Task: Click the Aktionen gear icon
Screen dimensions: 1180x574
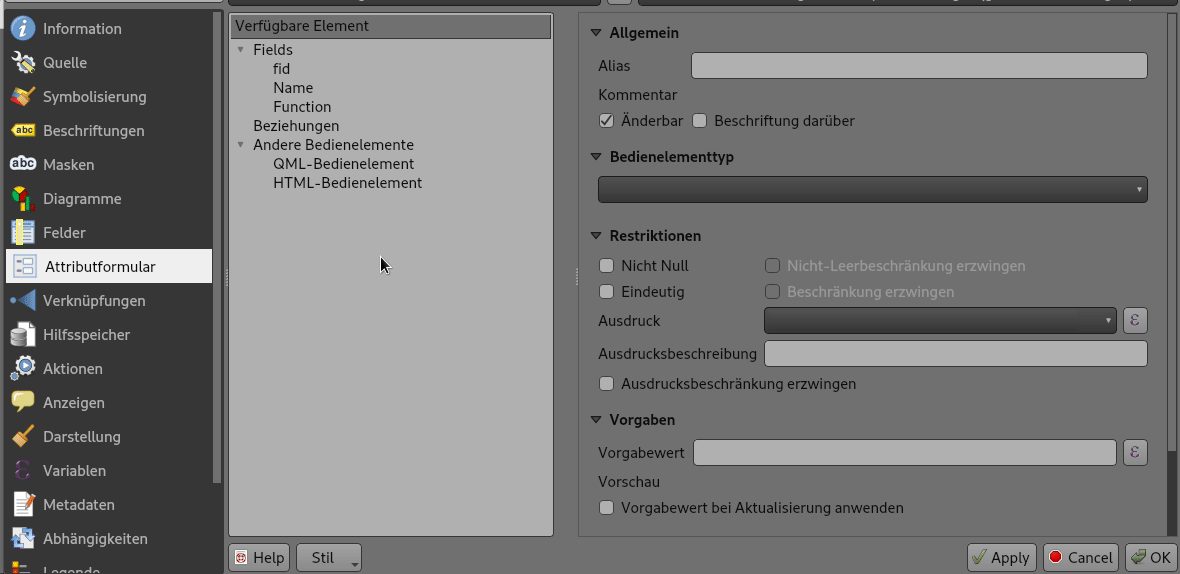Action: [23, 369]
